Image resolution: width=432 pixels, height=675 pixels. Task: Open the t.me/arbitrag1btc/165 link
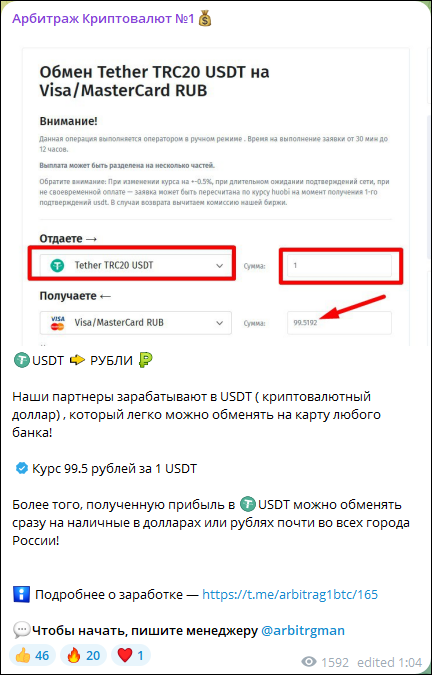pos(290,595)
